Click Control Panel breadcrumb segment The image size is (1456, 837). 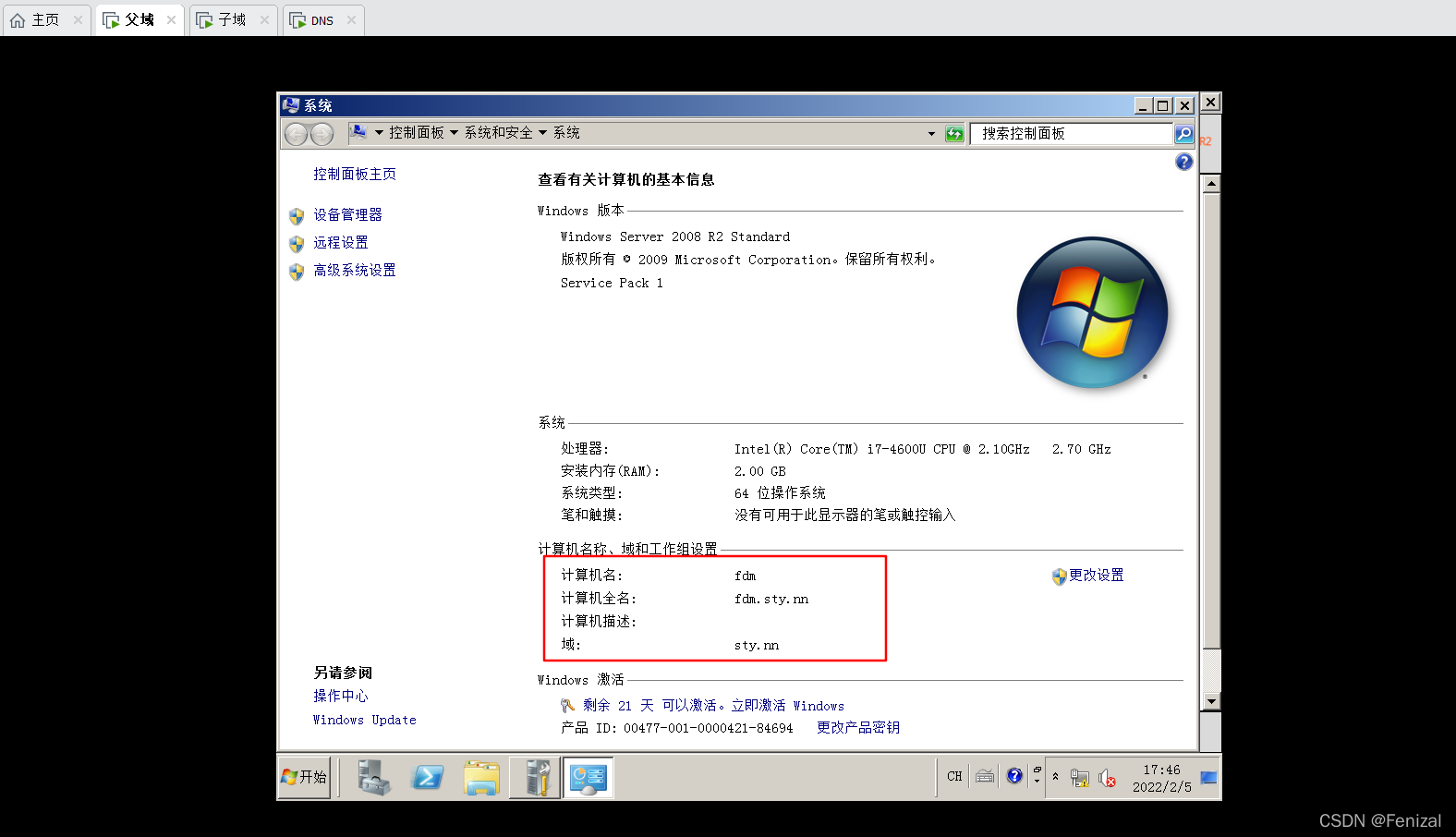pos(417,133)
